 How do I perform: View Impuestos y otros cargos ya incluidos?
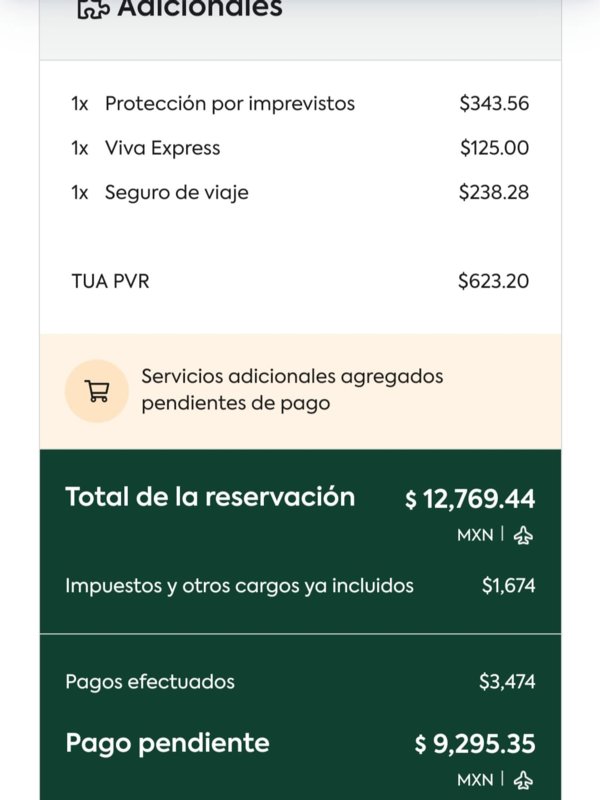click(x=239, y=586)
